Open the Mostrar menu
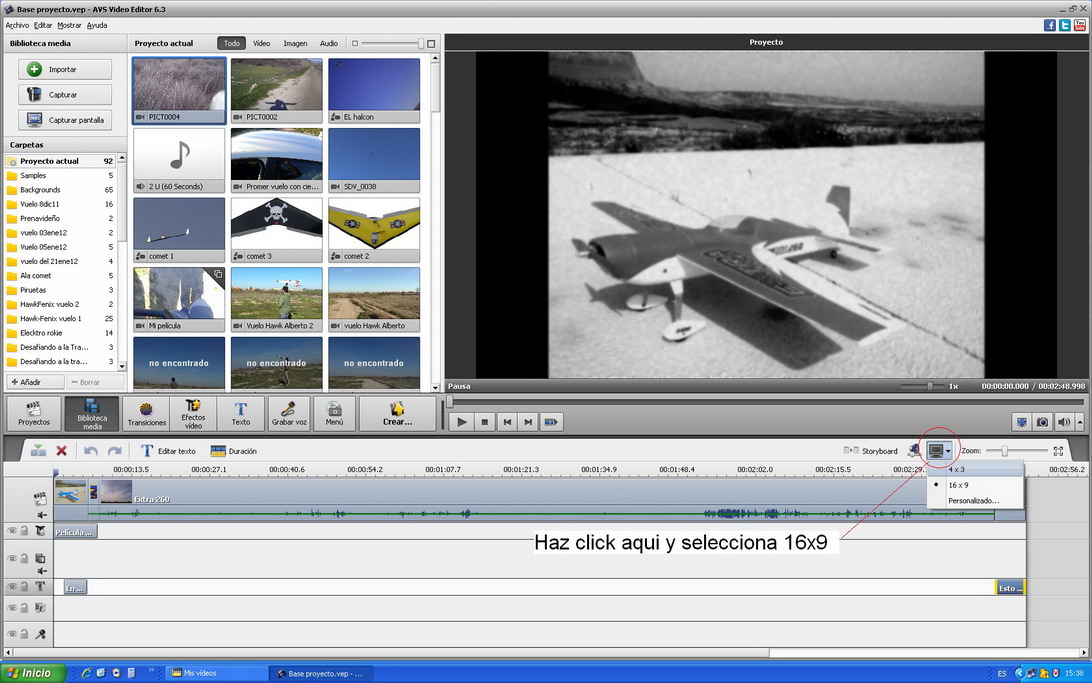 point(69,25)
